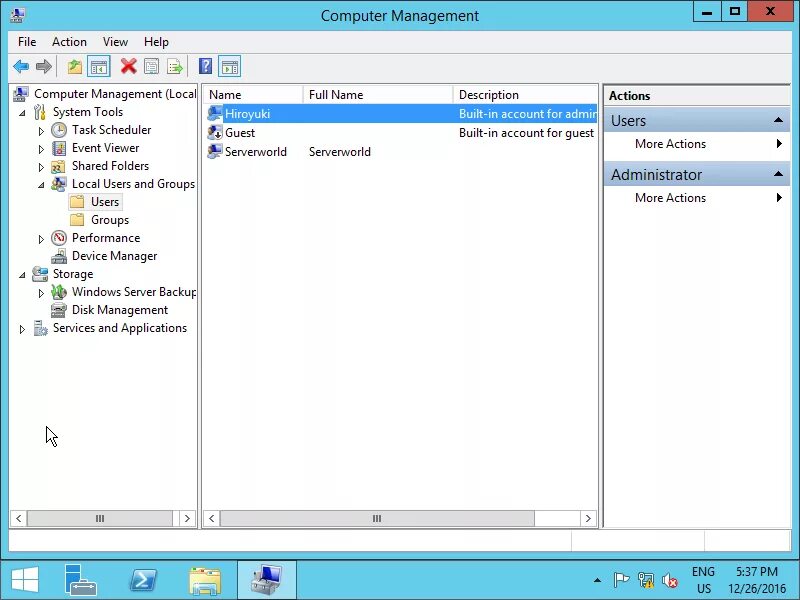Open Server Manager from taskbar

click(81, 581)
